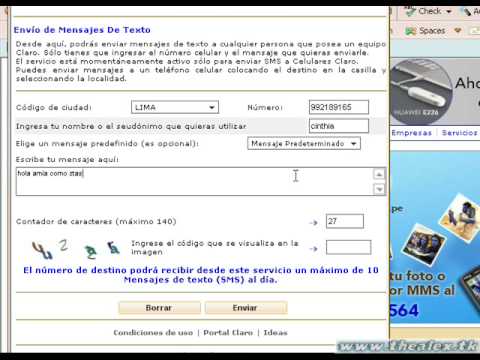Click the name field containing cinthia

pyautogui.click(x=339, y=126)
